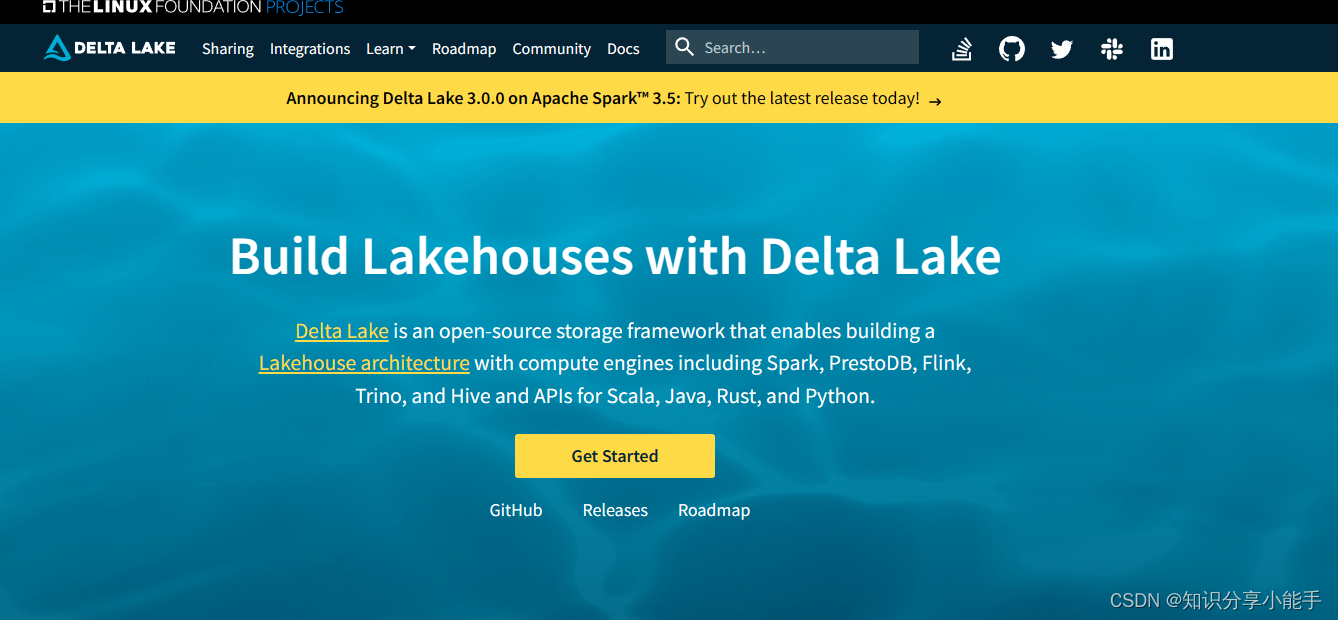Screen dimensions: 1338x620
Task: Open the Docs nav item
Action: pyautogui.click(x=623, y=48)
